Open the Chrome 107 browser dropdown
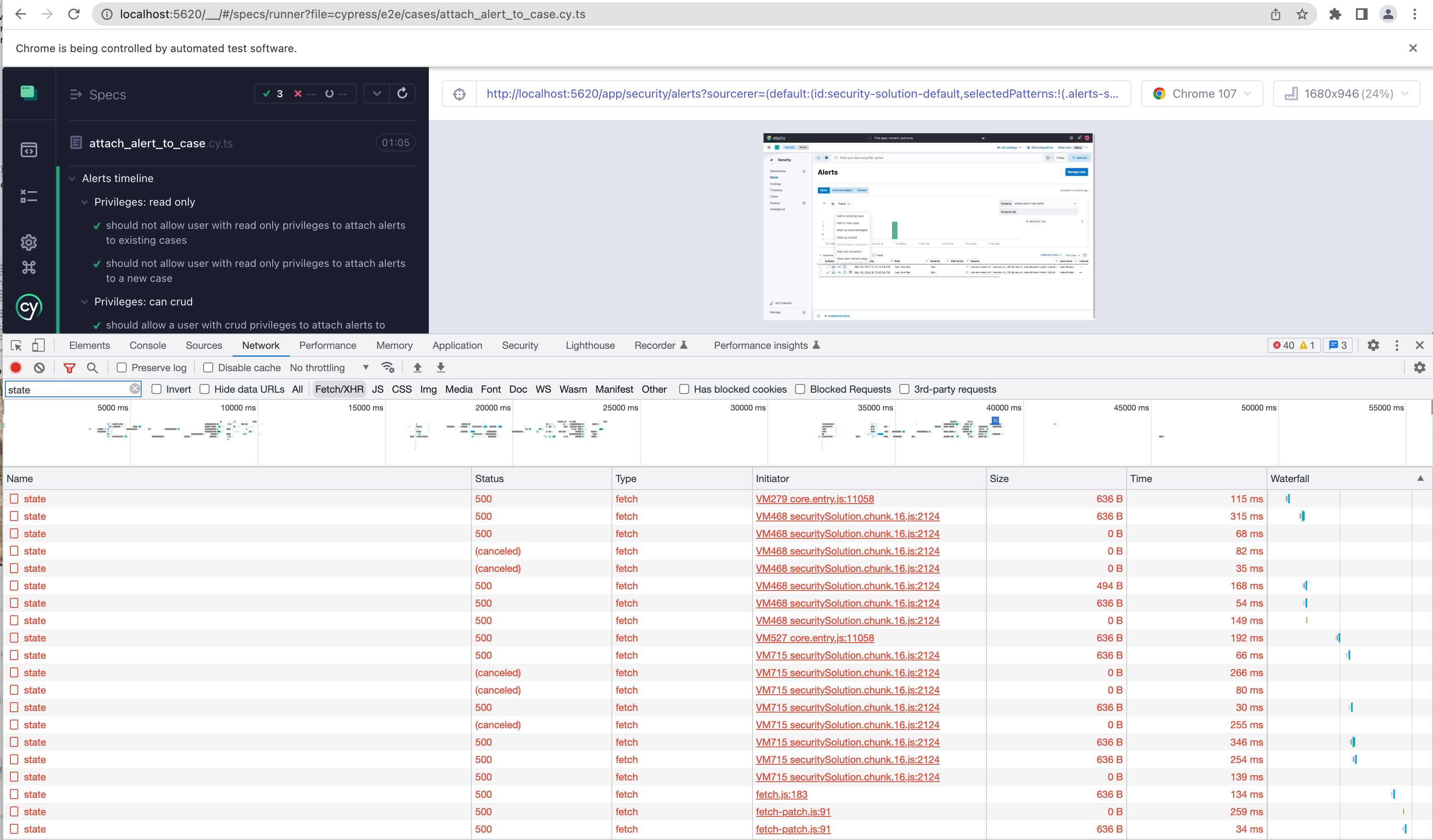 (1202, 93)
